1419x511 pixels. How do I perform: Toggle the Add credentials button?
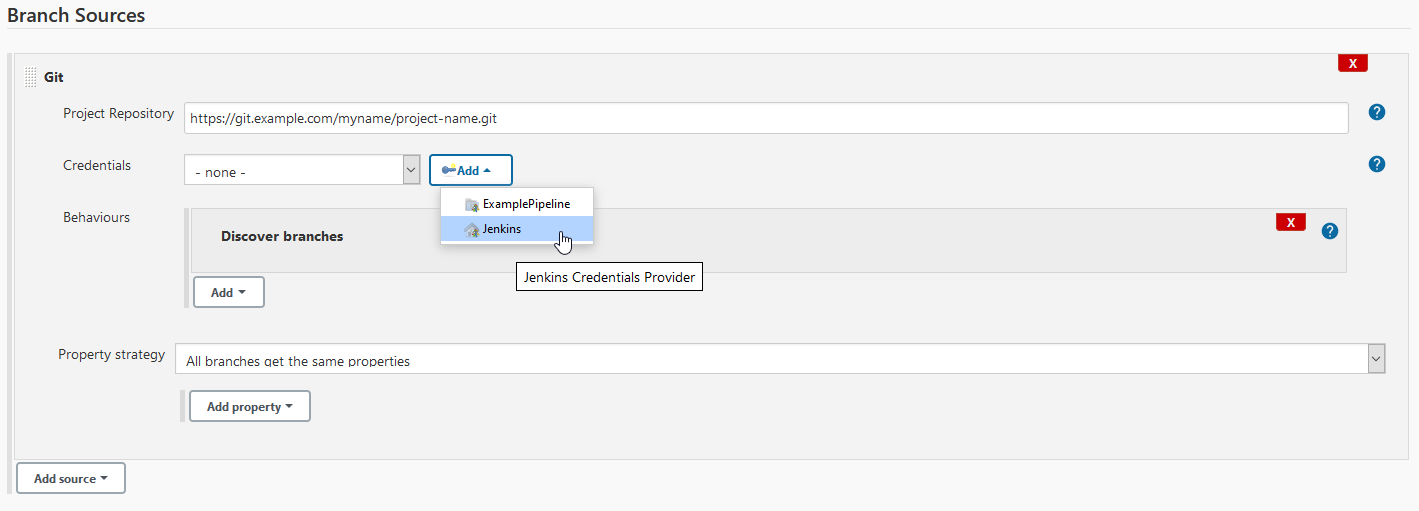pos(471,171)
